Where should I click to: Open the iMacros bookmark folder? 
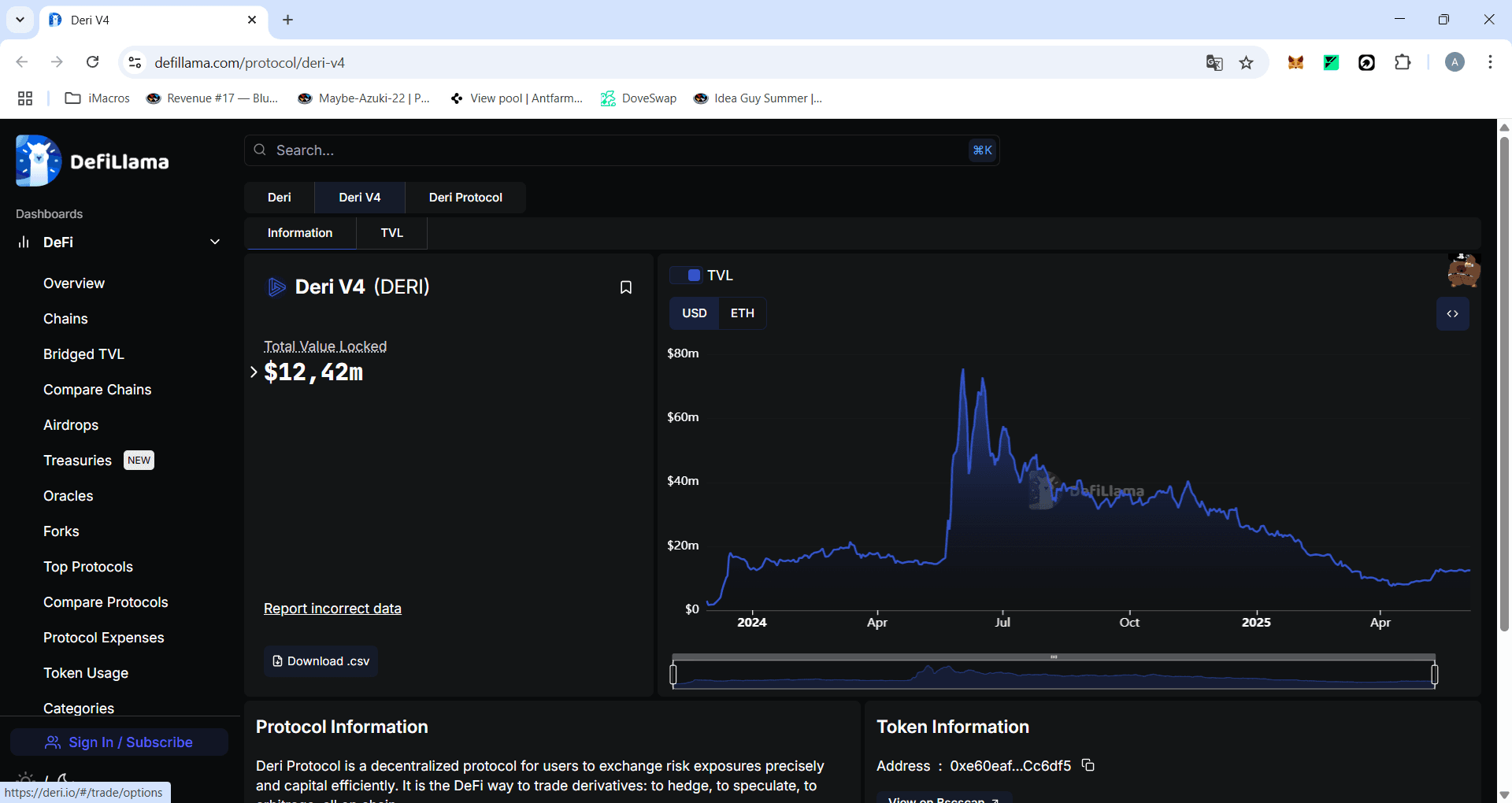(97, 98)
